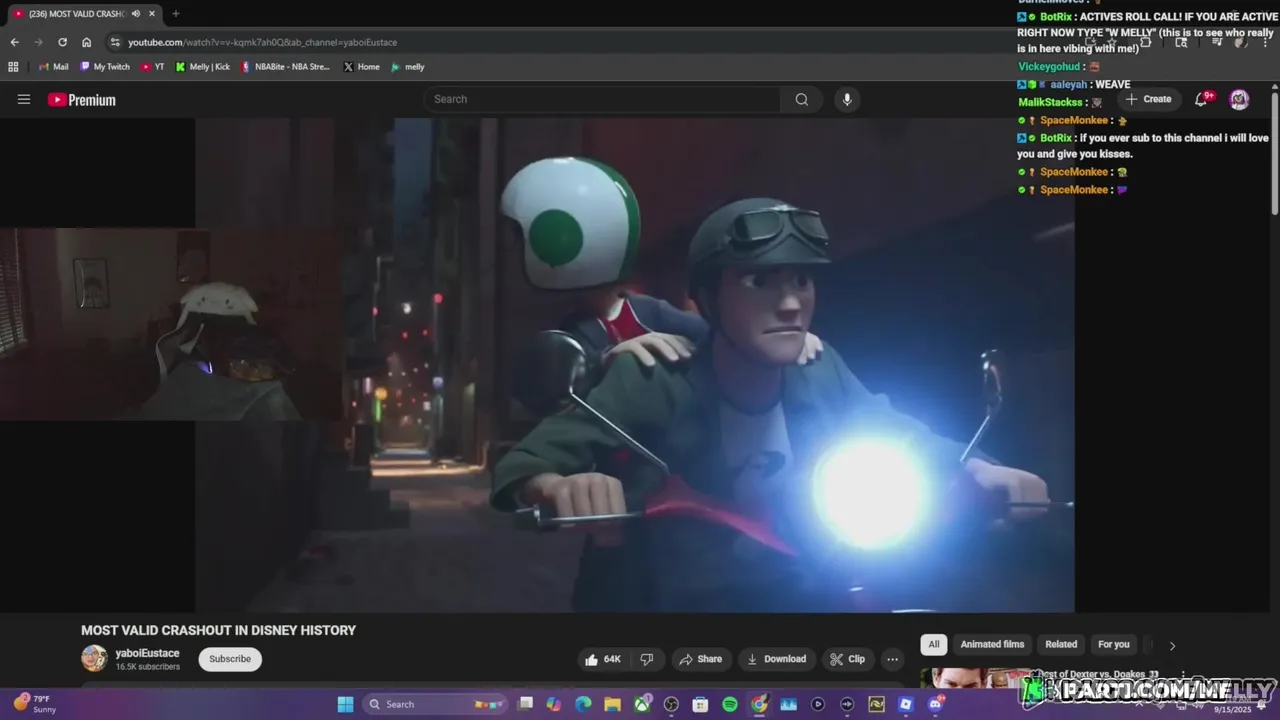View site information icon in address bar

115,42
